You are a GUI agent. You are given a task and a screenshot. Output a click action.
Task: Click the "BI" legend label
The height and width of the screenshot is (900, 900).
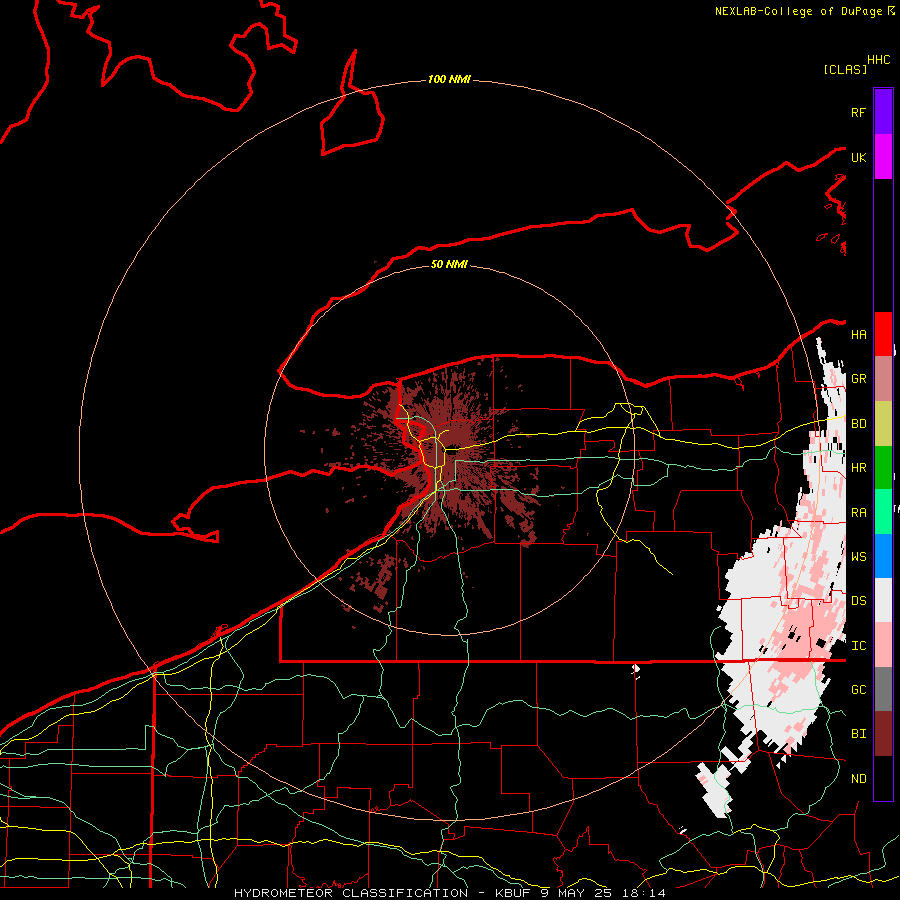click(x=858, y=734)
